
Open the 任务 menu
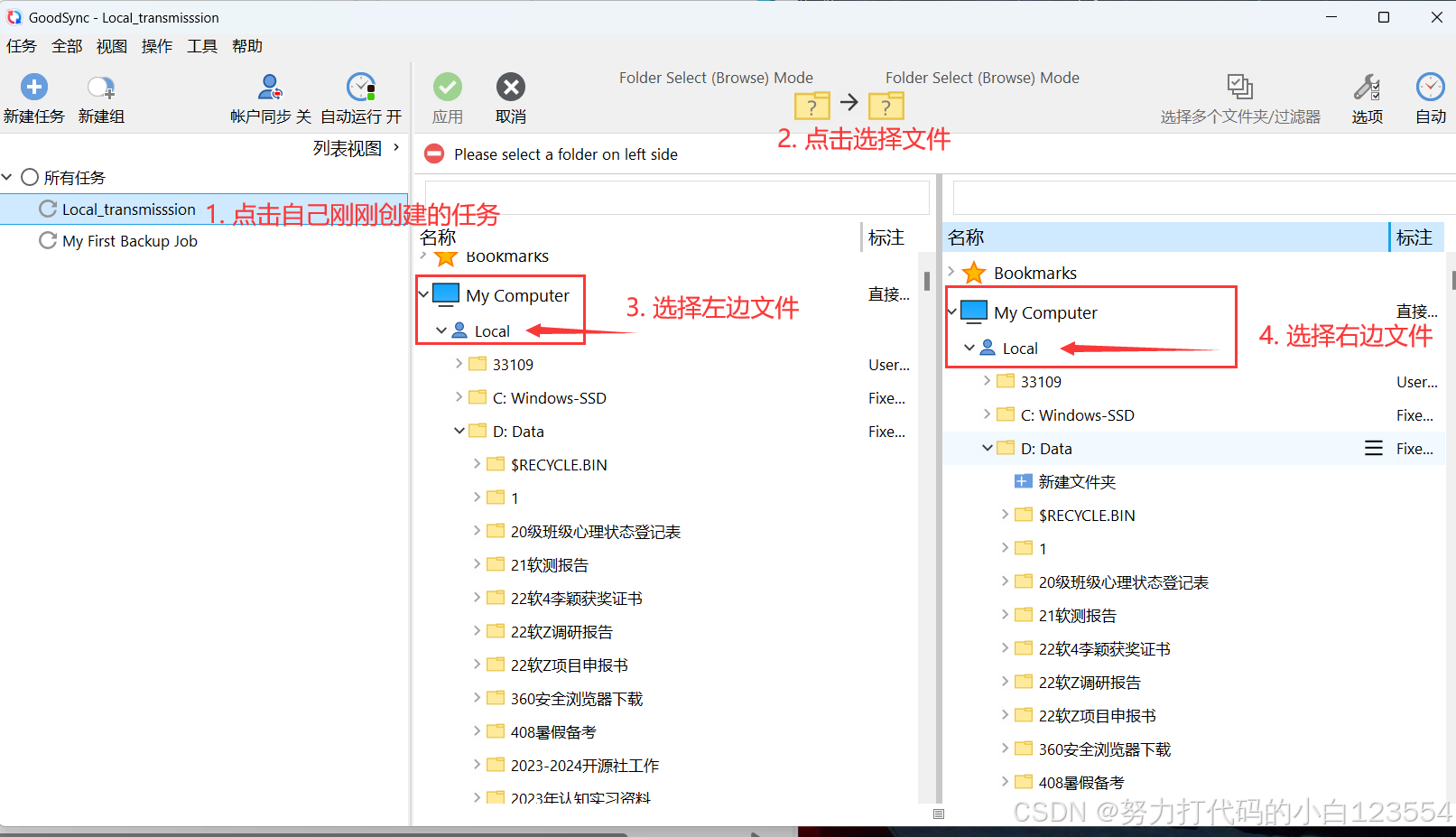(x=22, y=46)
